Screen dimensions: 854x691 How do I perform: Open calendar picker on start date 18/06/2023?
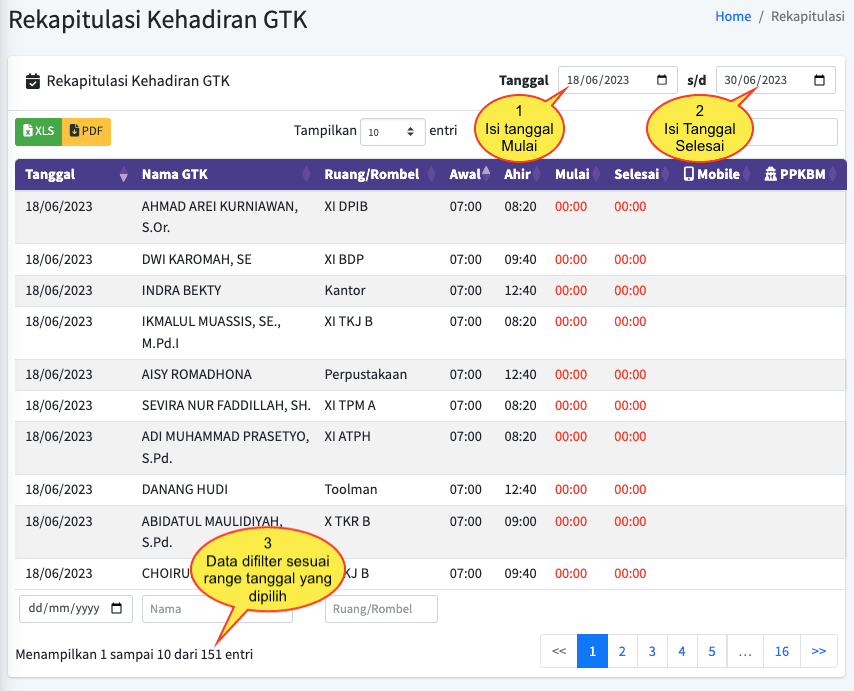662,80
